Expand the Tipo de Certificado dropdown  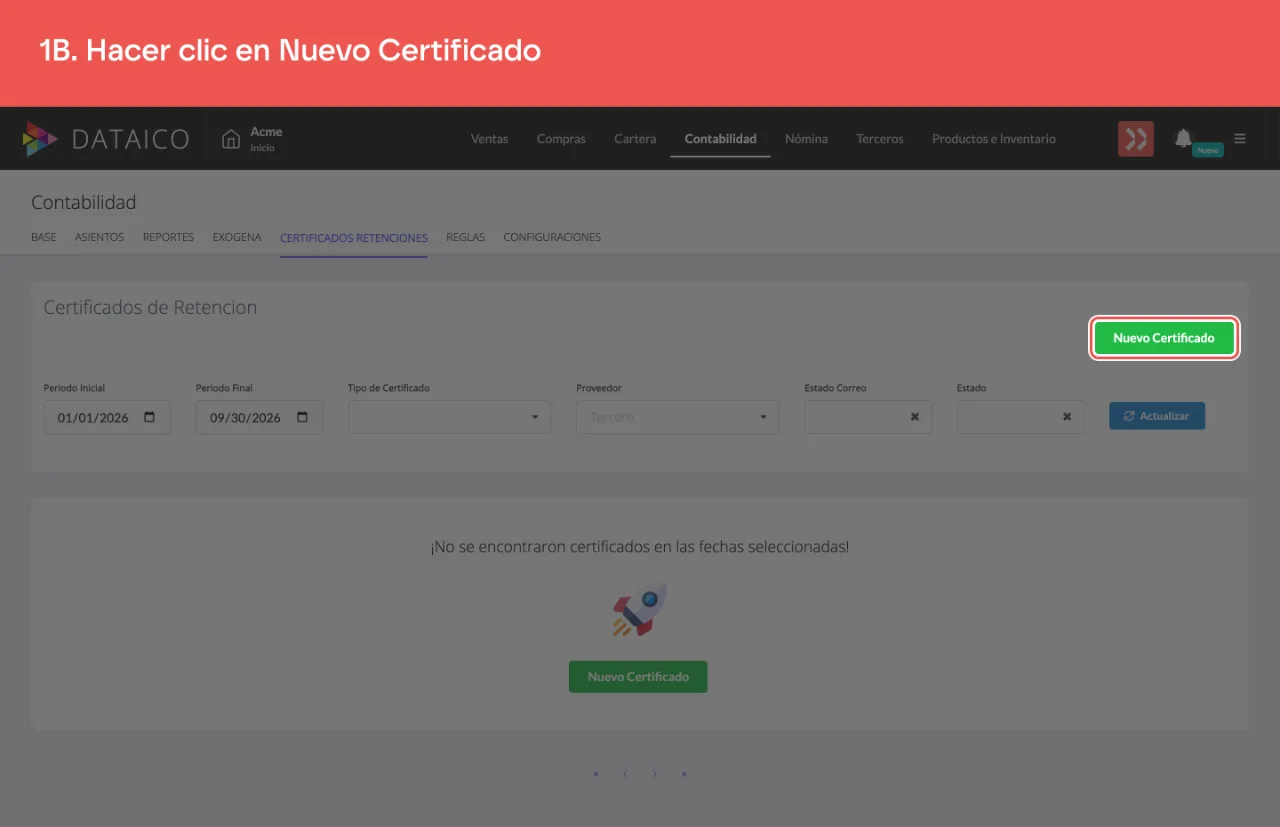click(x=449, y=417)
